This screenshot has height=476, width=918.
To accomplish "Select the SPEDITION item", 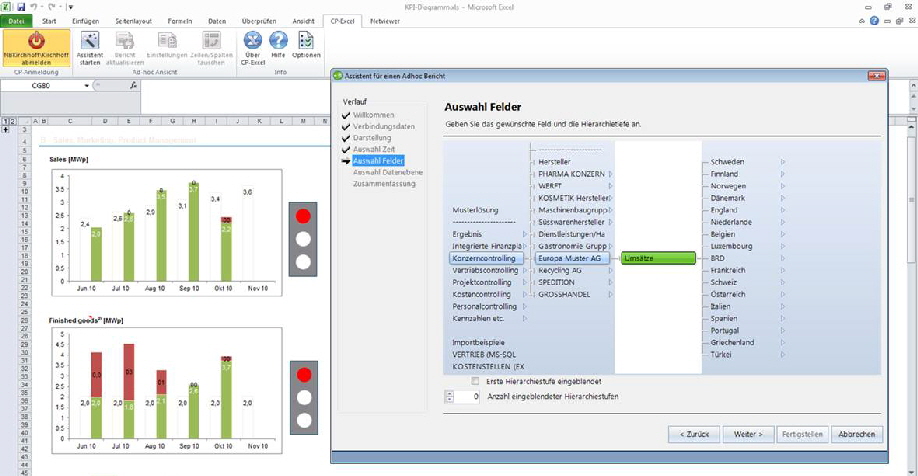I will (x=556, y=282).
